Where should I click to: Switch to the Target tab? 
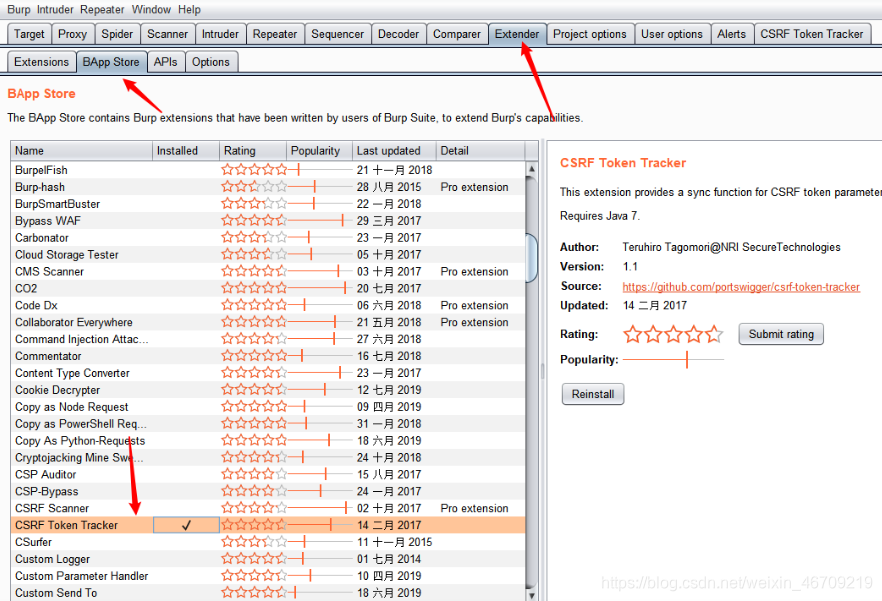pos(29,34)
